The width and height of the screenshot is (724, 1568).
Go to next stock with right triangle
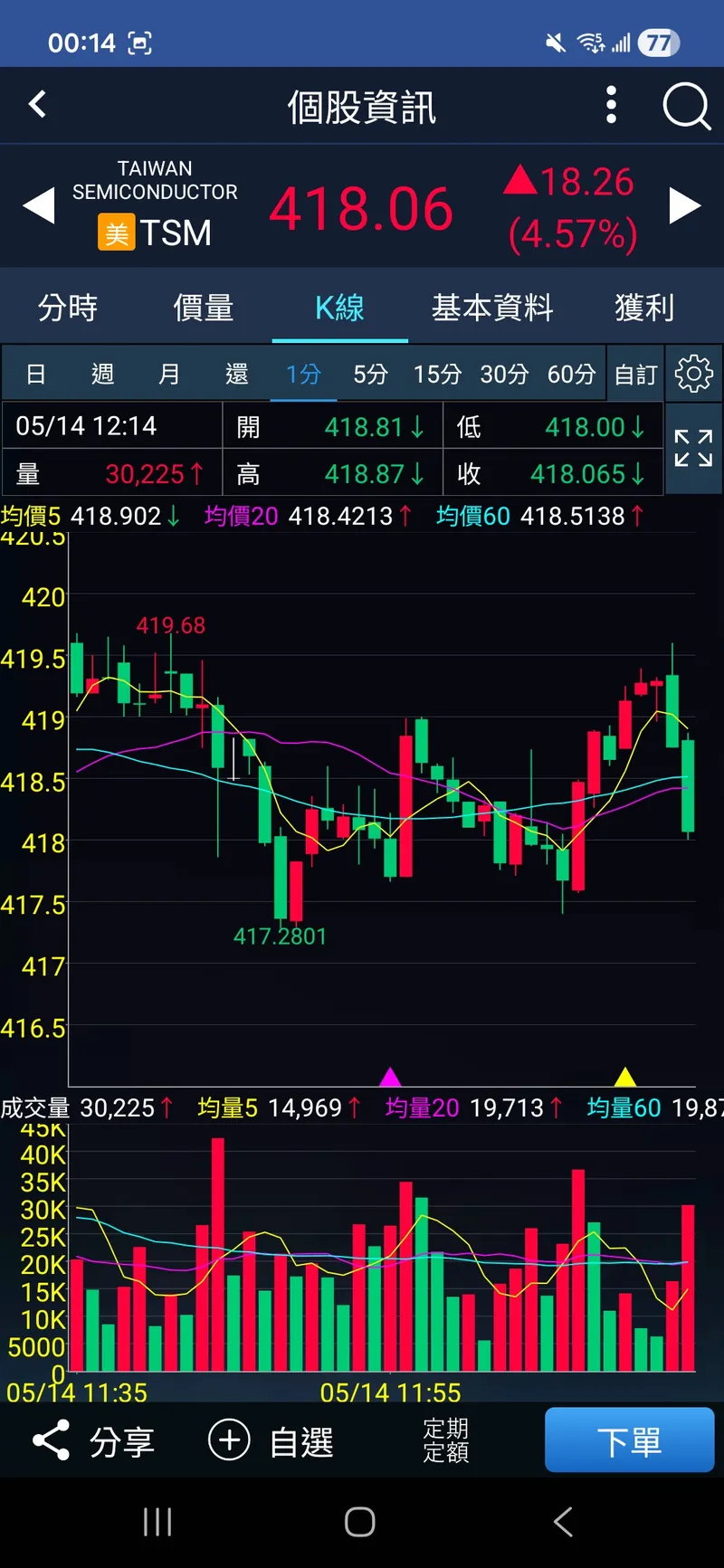pyautogui.click(x=685, y=205)
